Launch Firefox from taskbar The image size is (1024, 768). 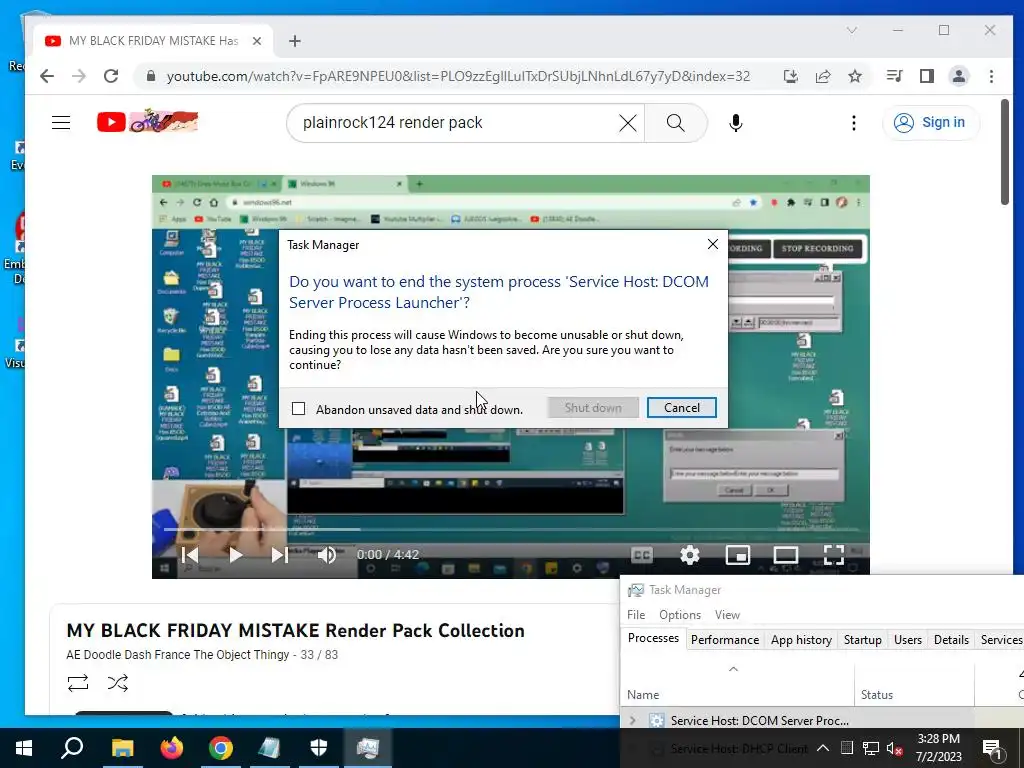[172, 748]
